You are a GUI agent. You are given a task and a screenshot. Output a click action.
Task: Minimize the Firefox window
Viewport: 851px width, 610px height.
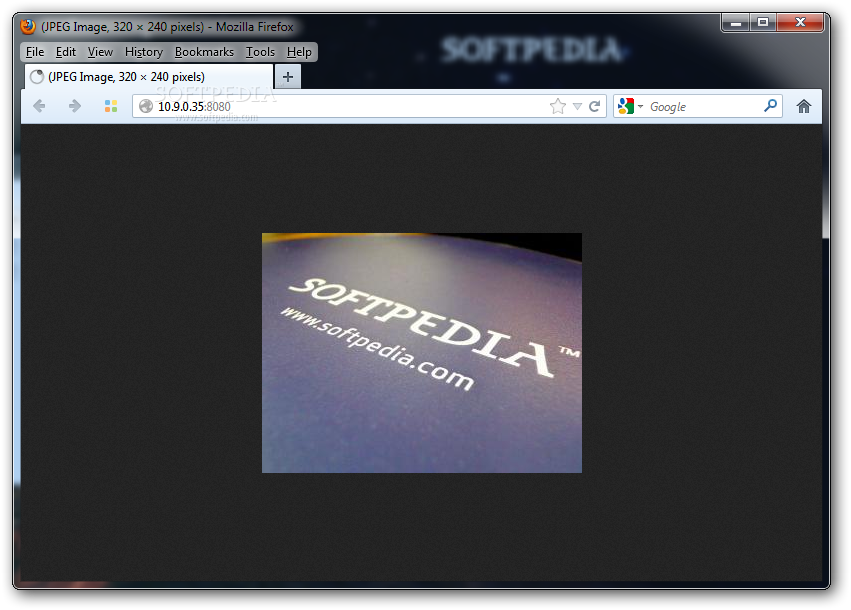tap(735, 22)
